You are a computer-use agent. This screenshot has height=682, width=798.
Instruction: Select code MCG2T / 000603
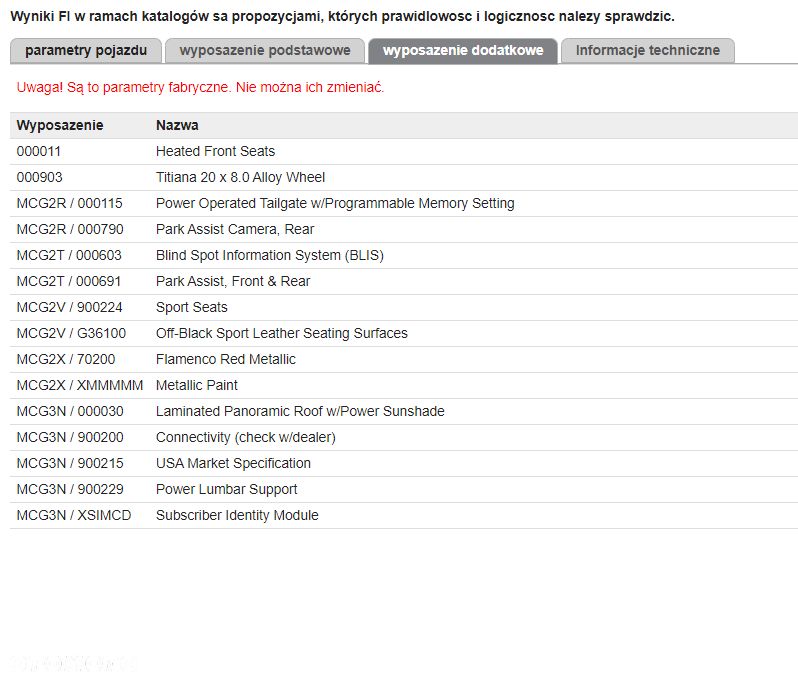[x=69, y=255]
